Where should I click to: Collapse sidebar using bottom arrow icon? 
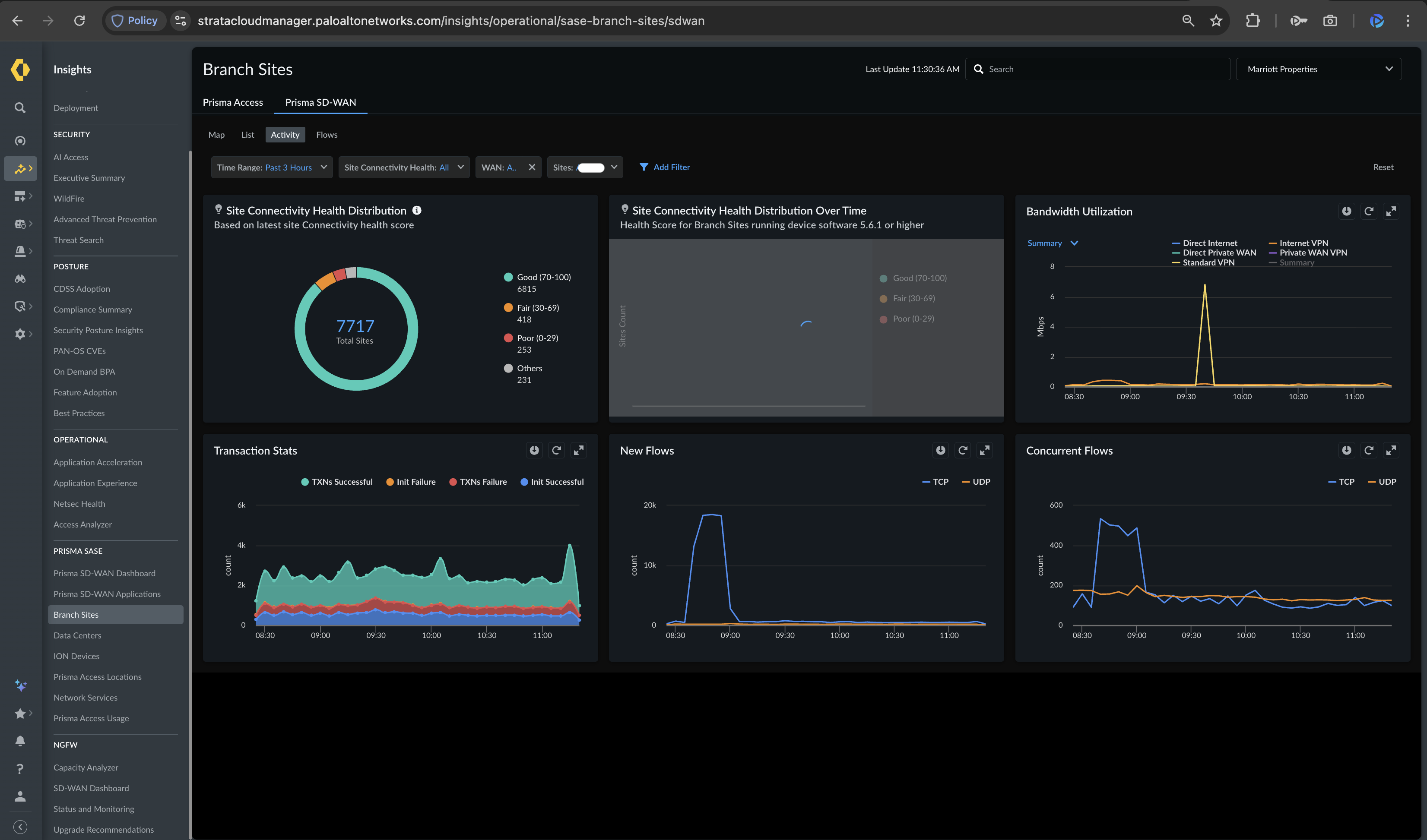click(20, 827)
